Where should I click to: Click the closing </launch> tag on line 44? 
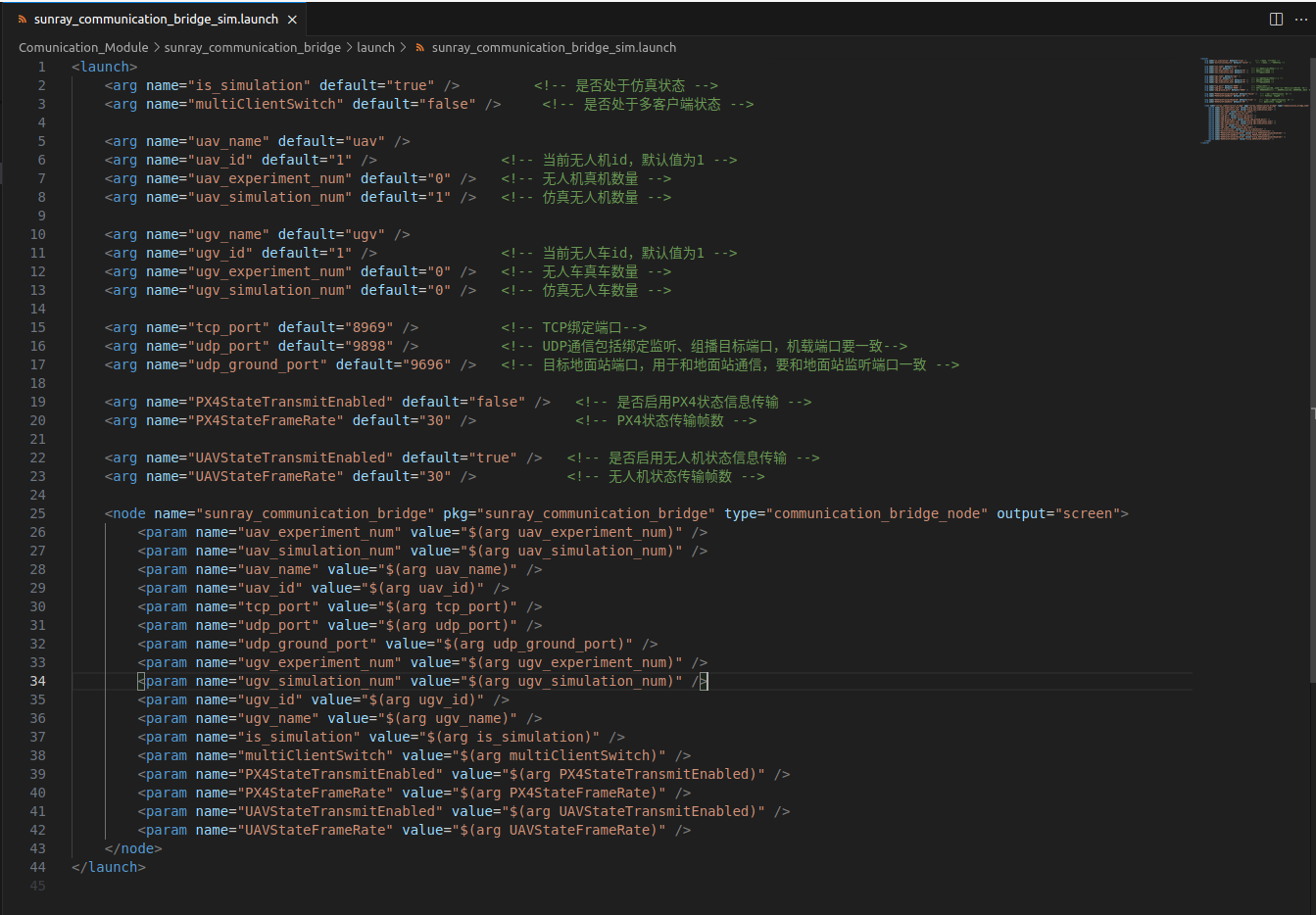109,867
